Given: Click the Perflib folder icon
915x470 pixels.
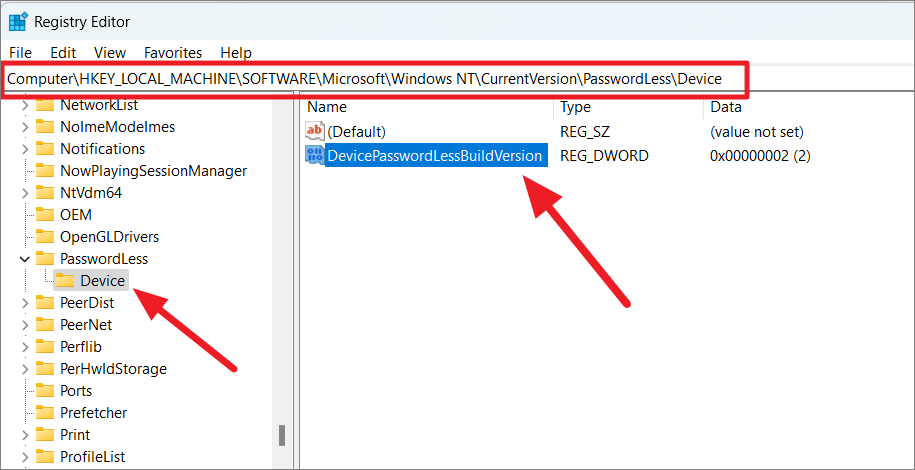Looking at the screenshot, I should point(45,347).
